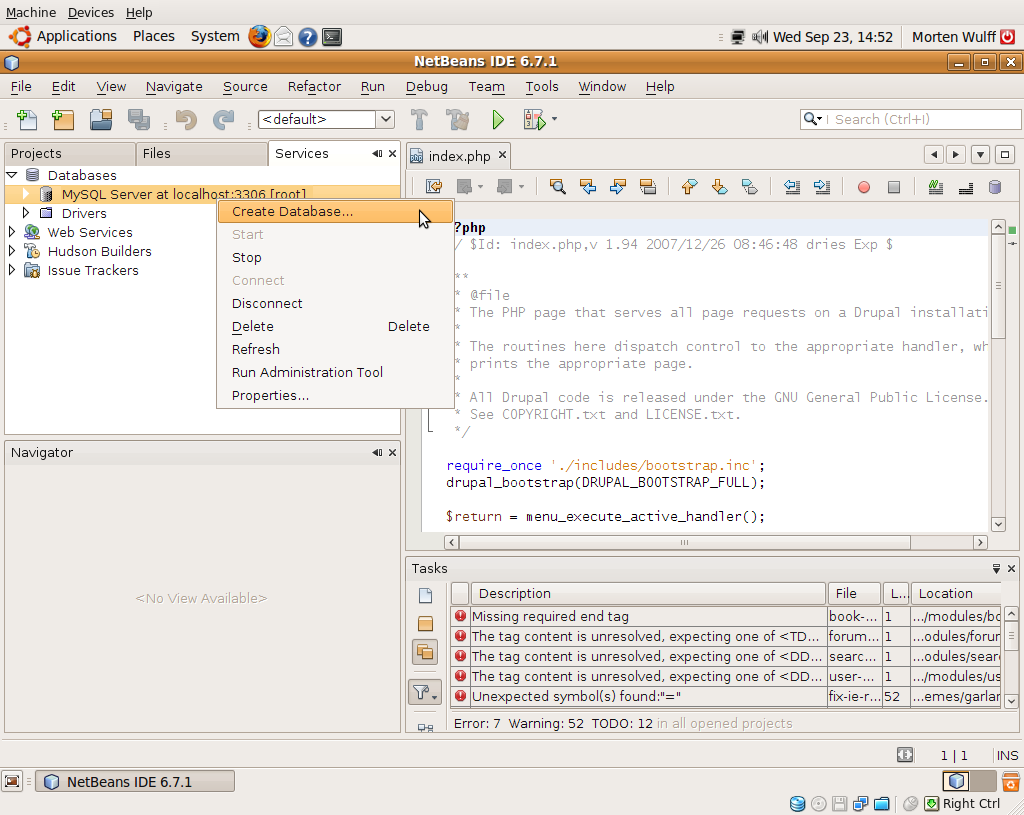Open the Debug button dropdown arrow
Image resolution: width=1024 pixels, height=815 pixels.
(x=554, y=119)
